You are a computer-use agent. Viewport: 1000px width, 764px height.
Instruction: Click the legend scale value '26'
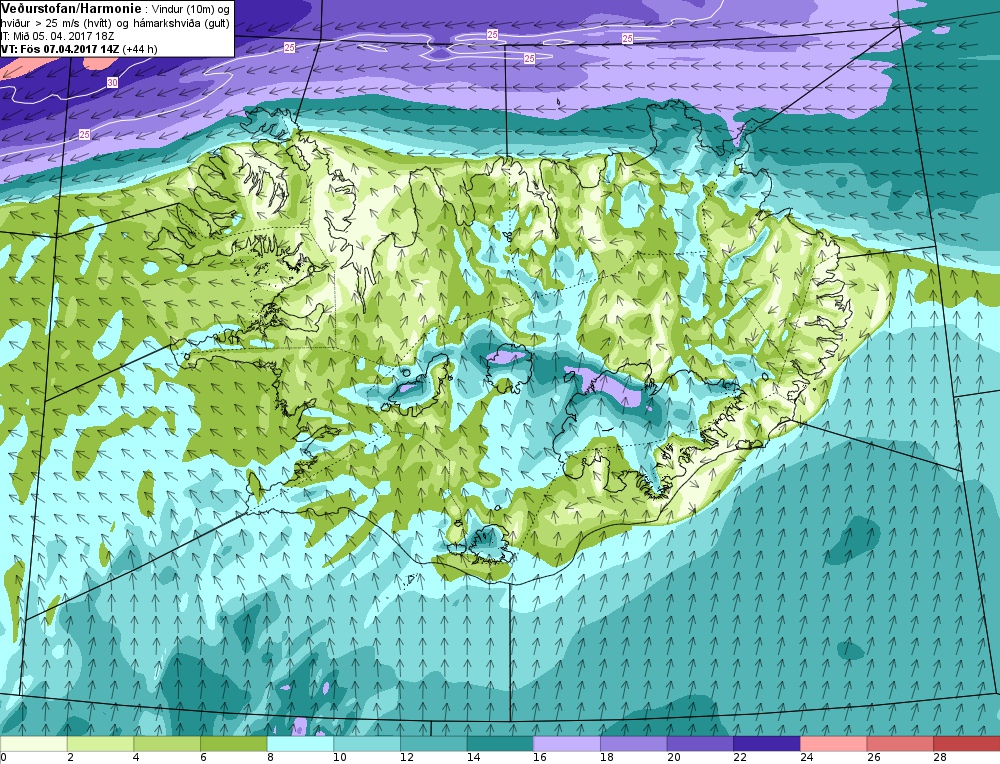tap(873, 758)
